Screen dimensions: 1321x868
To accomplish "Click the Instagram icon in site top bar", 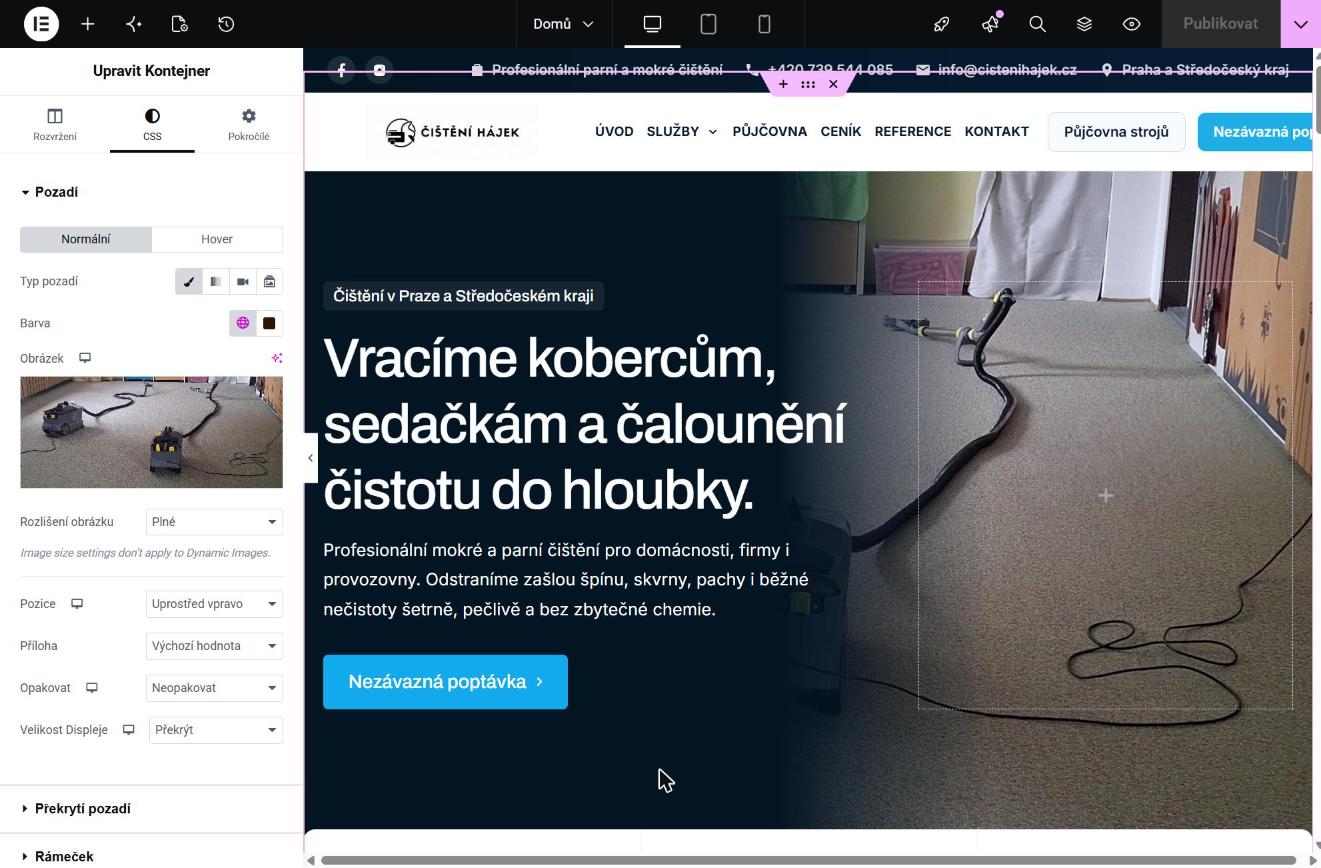I will point(379,70).
